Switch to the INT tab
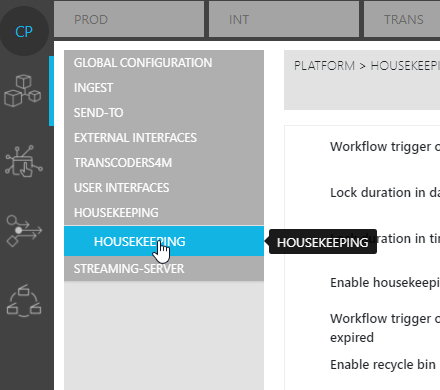440x390 pixels. (284, 19)
